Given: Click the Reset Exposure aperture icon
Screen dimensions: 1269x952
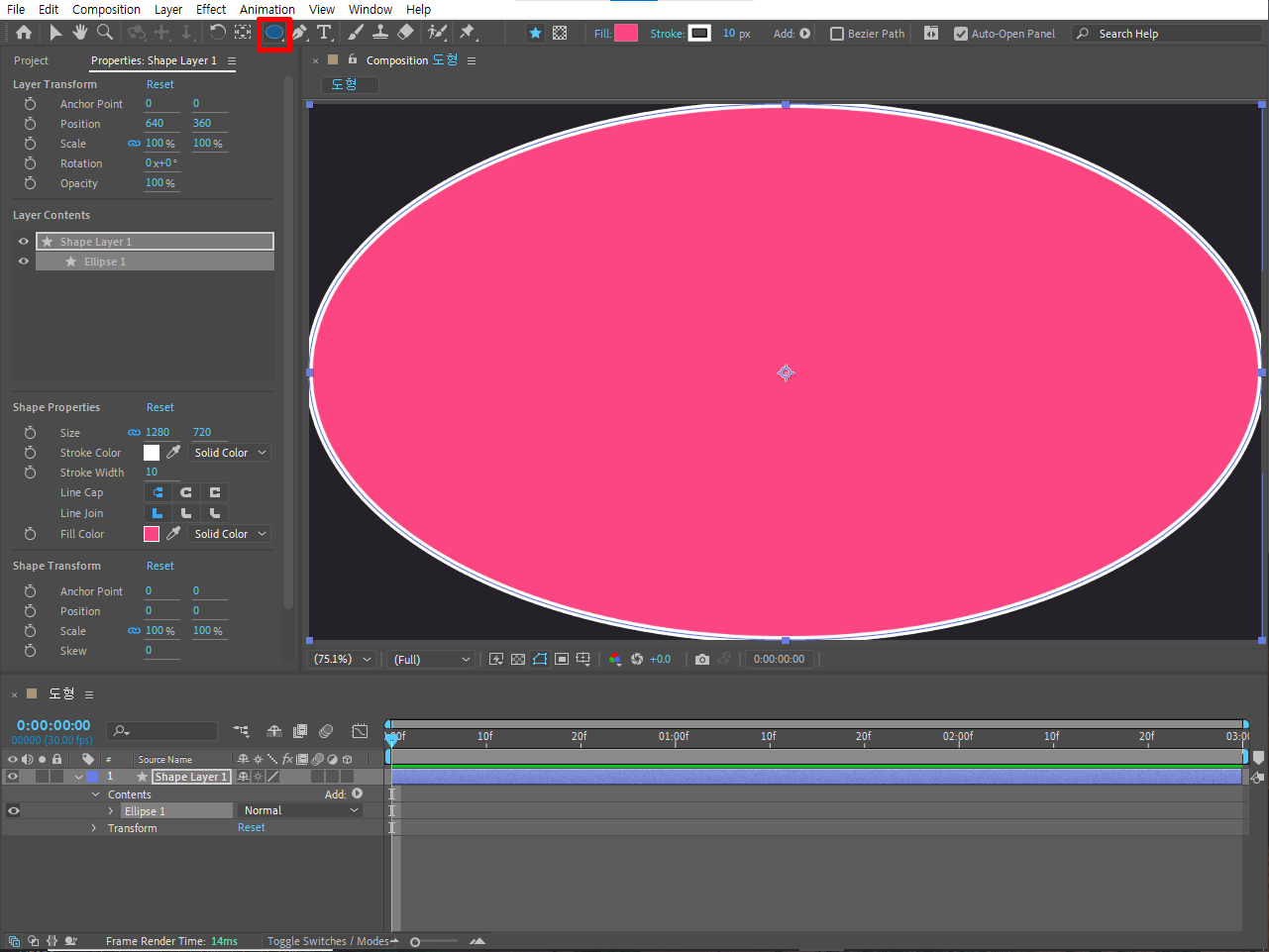Looking at the screenshot, I should 637,659.
